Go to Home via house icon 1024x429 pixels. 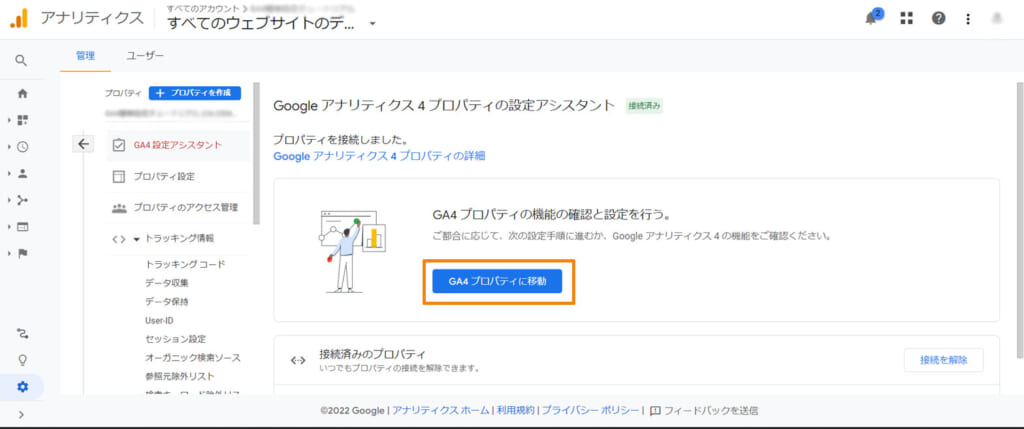[x=22, y=93]
